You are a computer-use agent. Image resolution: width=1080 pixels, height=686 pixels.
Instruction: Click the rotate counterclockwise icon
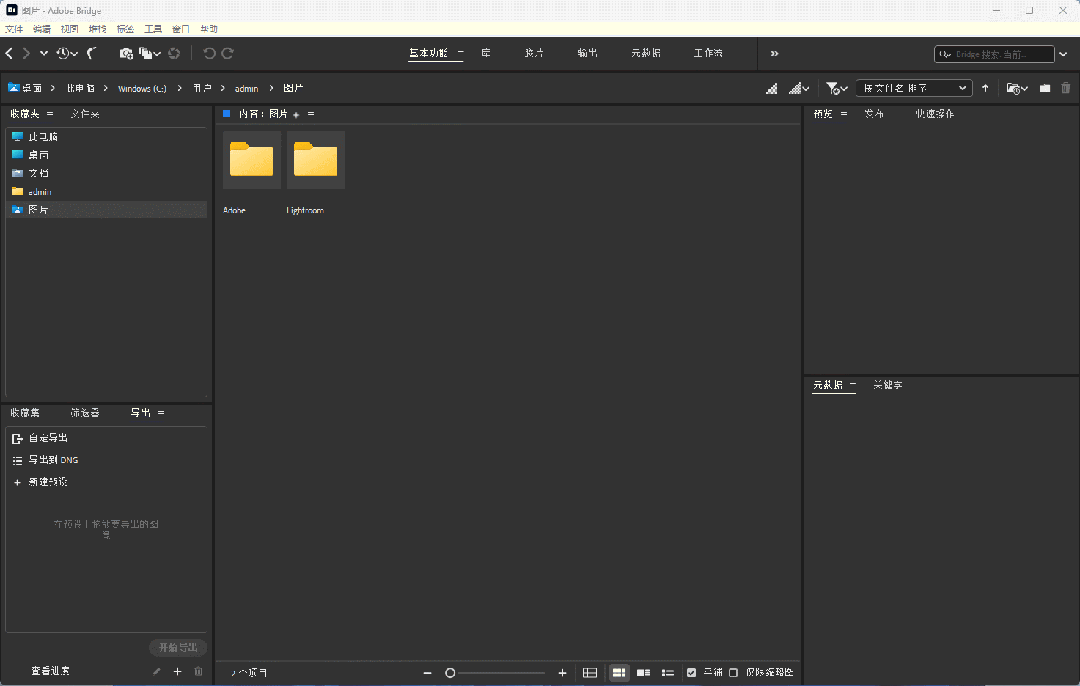coord(210,52)
